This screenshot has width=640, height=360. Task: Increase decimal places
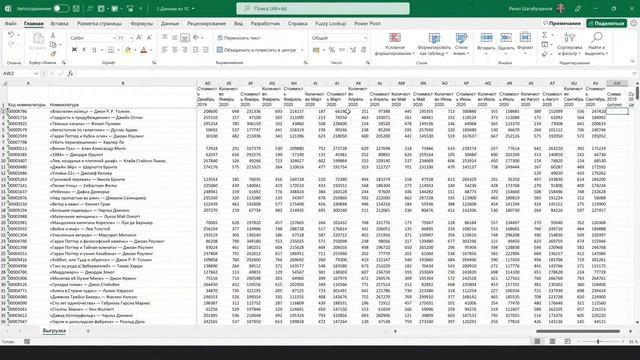(353, 50)
